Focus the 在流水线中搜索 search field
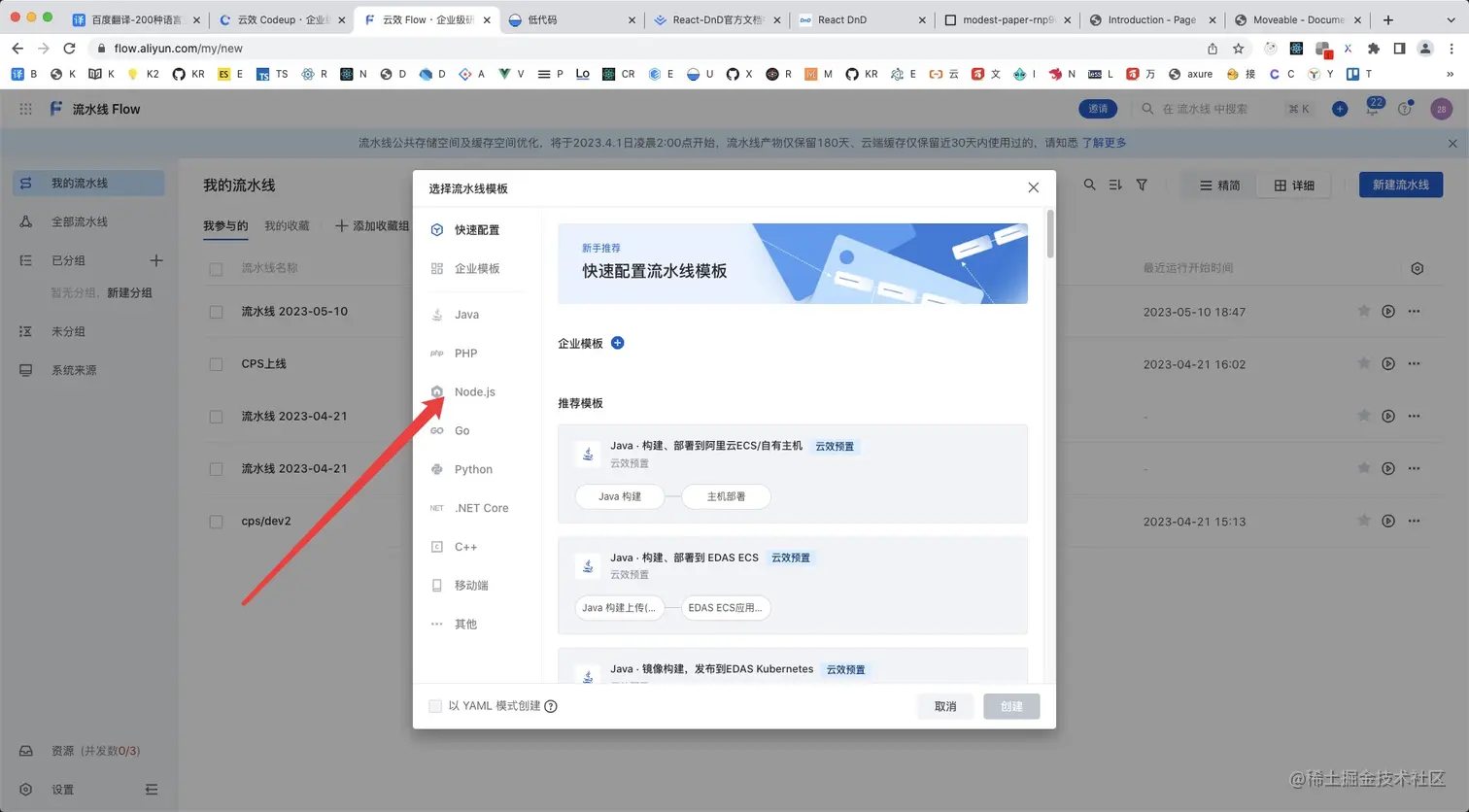This screenshot has height=812, width=1469. click(1224, 109)
